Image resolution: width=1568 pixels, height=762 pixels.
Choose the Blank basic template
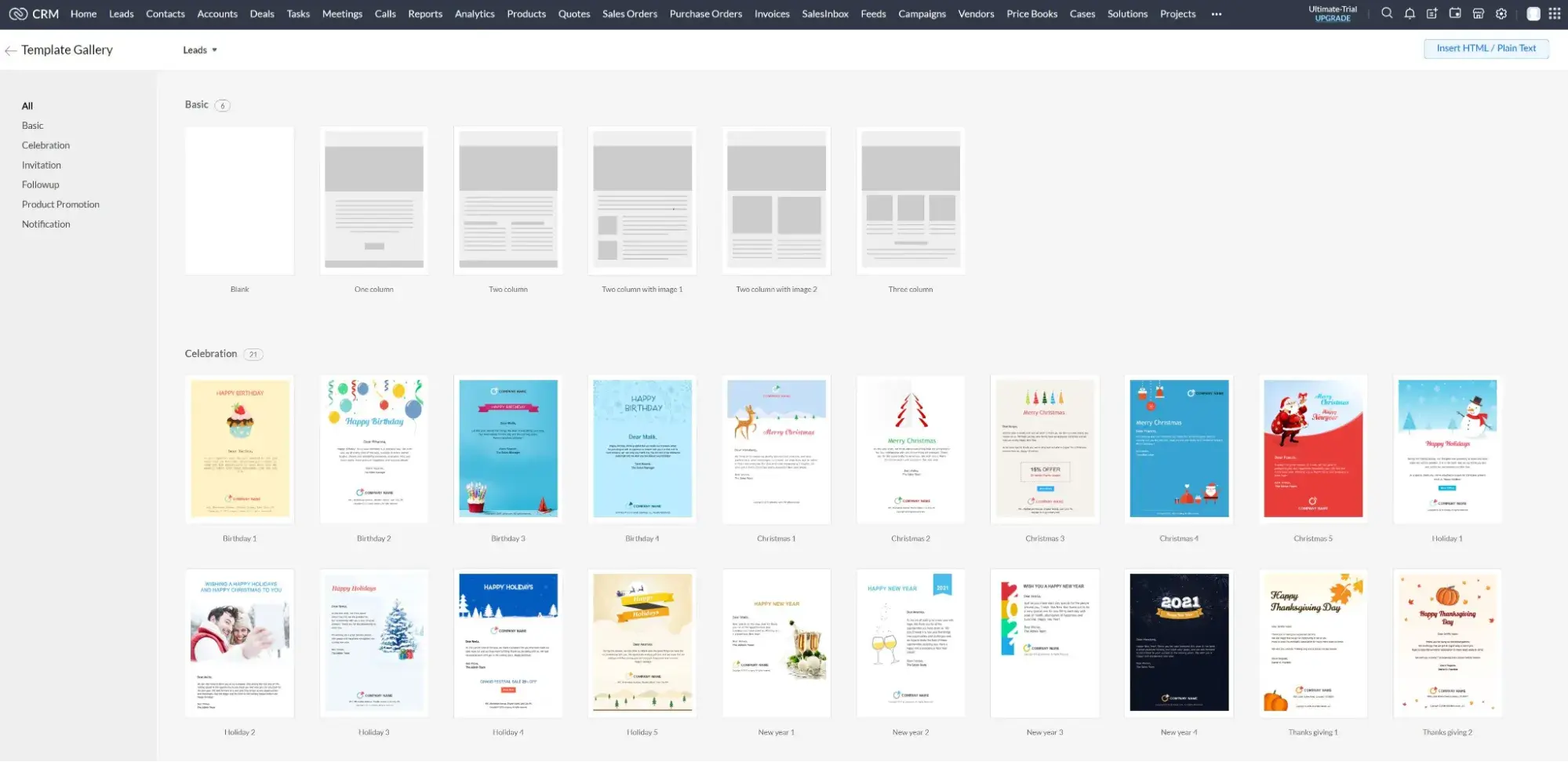(238, 200)
